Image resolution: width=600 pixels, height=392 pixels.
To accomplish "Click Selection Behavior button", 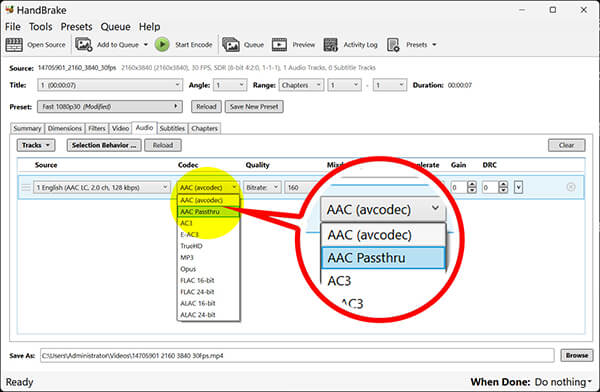I will point(104,145).
